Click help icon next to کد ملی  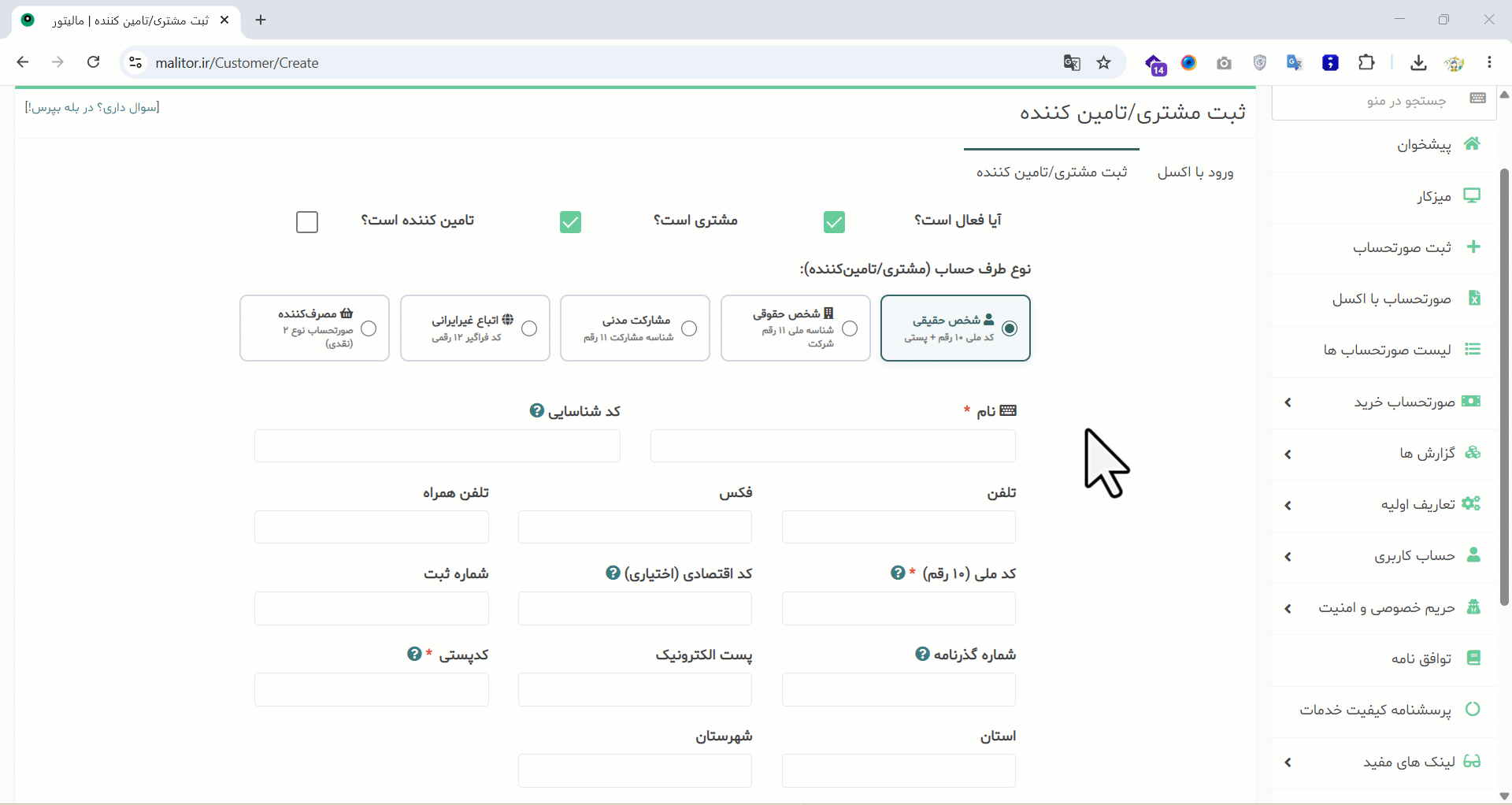click(x=898, y=573)
